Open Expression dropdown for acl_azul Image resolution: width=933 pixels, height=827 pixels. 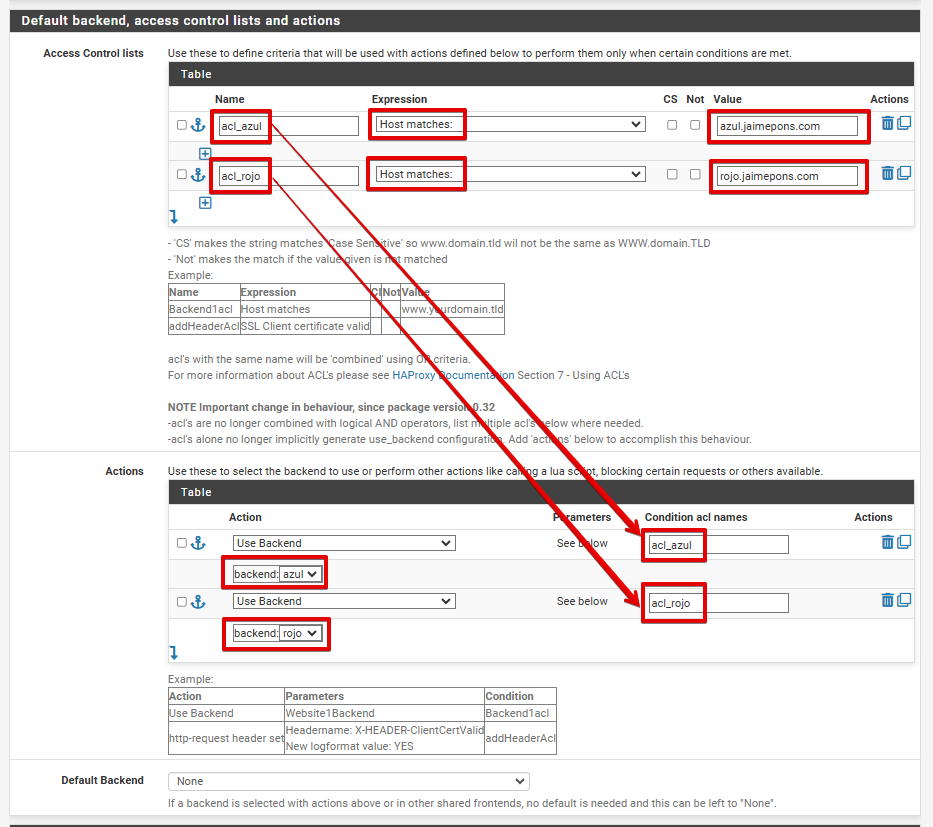pyautogui.click(x=510, y=125)
